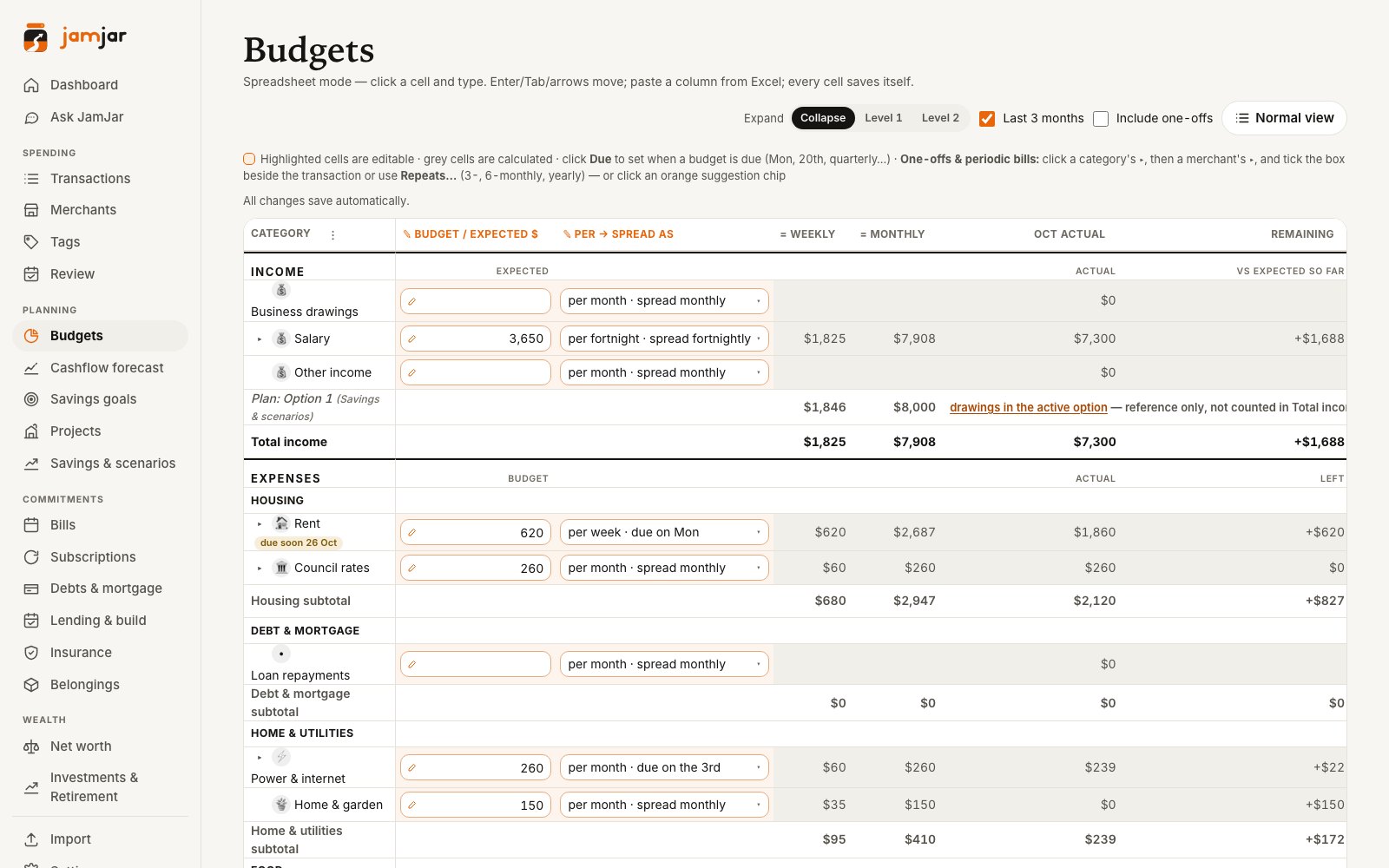
Task: Expand the Salary row
Action: 260,339
